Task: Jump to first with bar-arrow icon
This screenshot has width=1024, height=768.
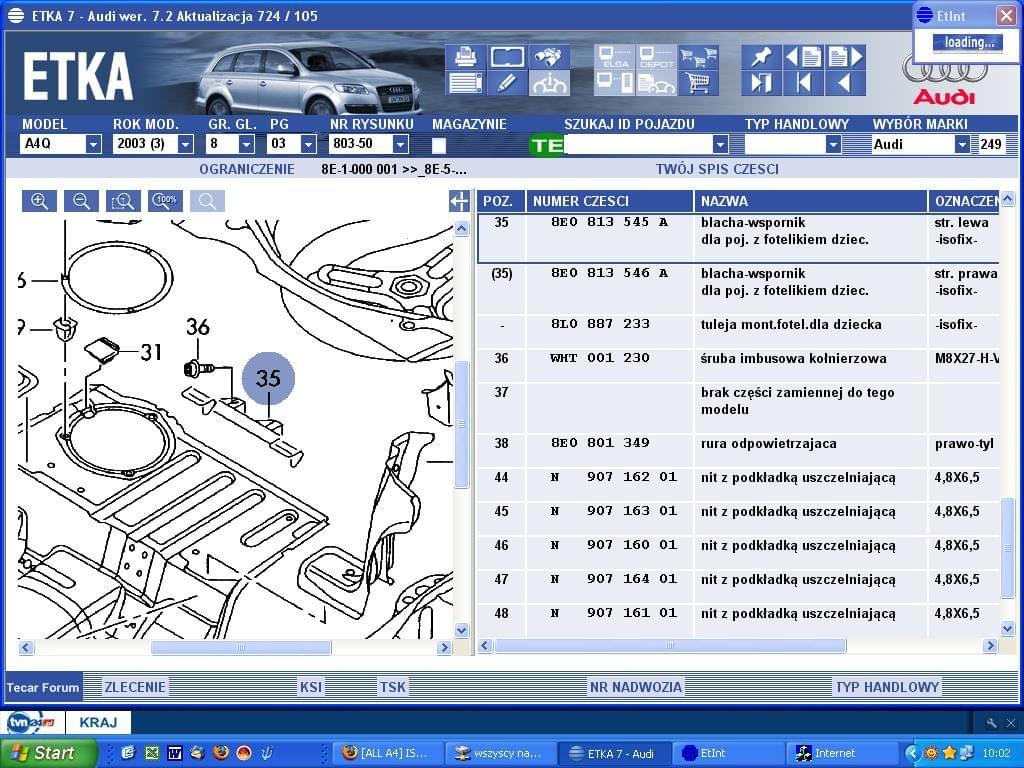Action: coord(804,84)
